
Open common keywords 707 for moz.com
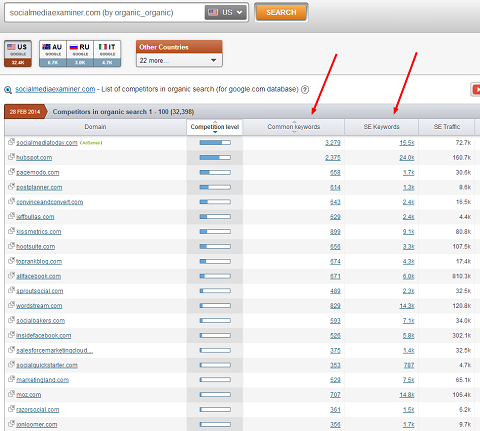(x=335, y=395)
